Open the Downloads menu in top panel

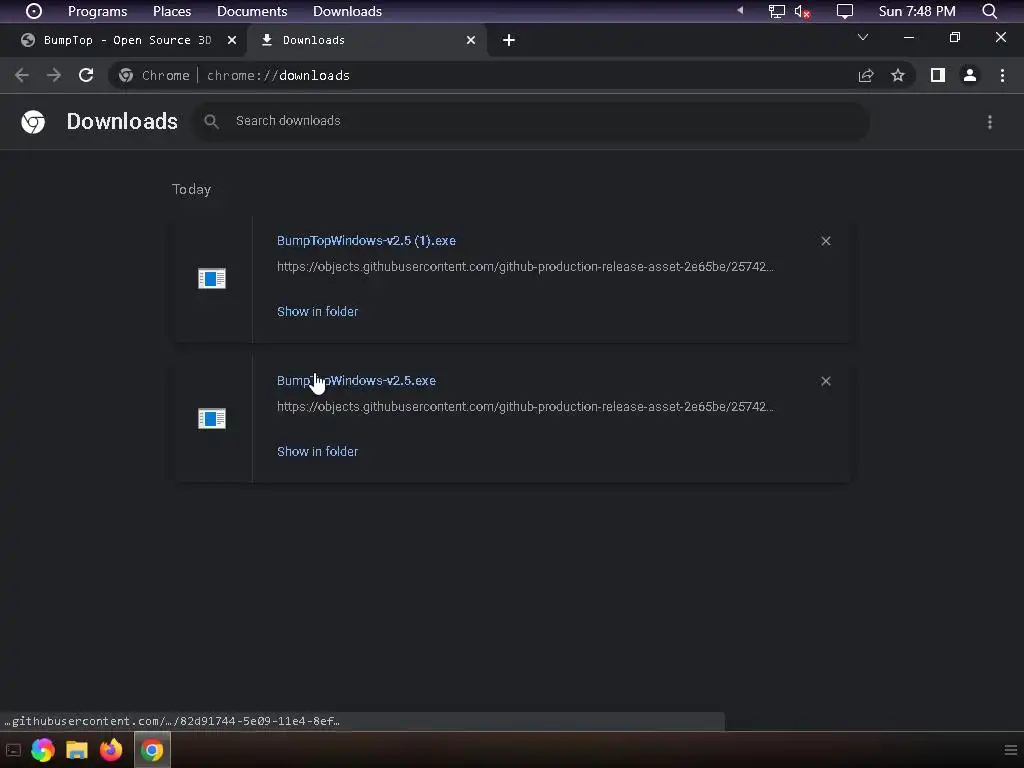(x=347, y=11)
